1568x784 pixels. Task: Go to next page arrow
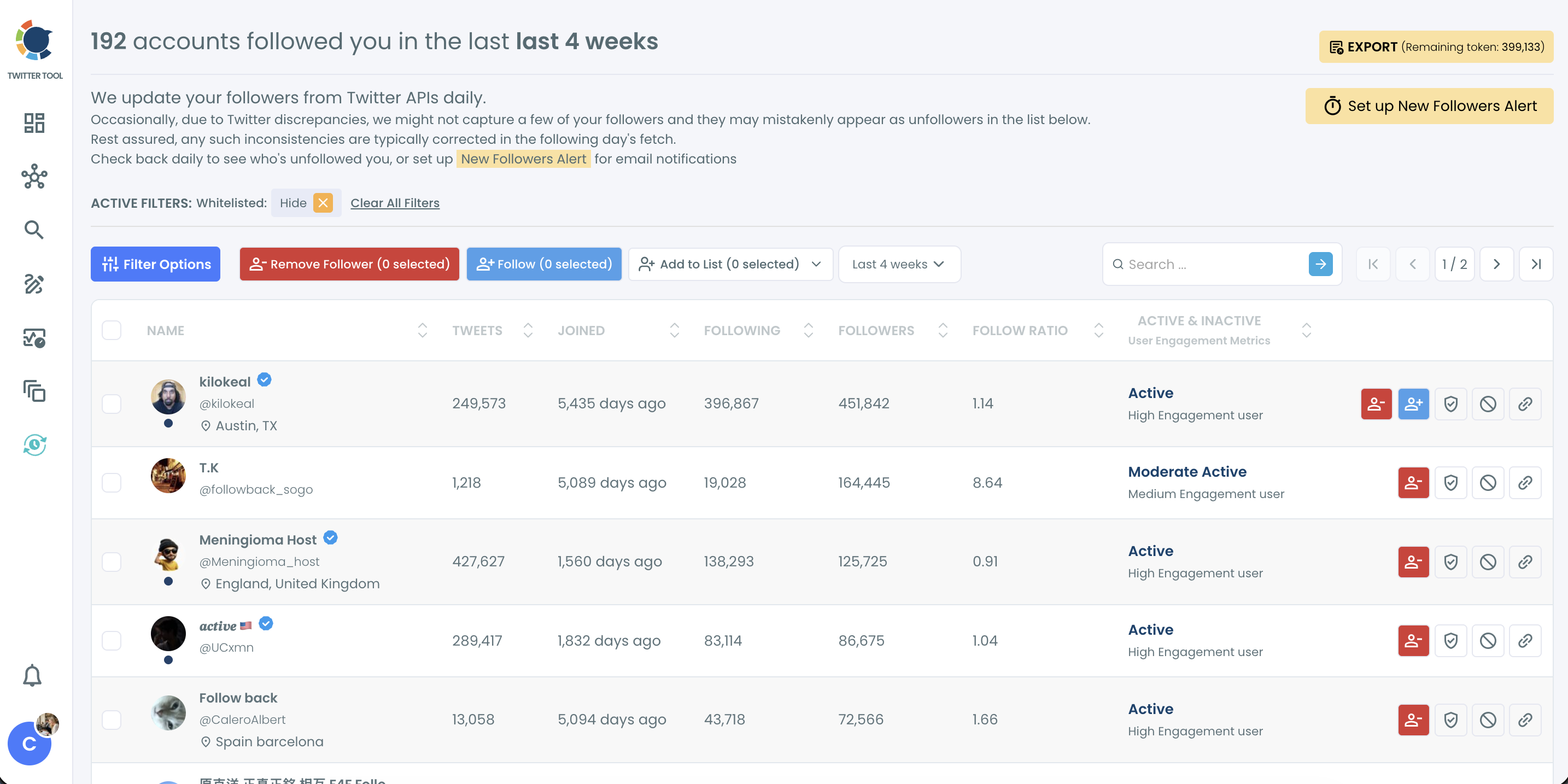click(x=1496, y=264)
